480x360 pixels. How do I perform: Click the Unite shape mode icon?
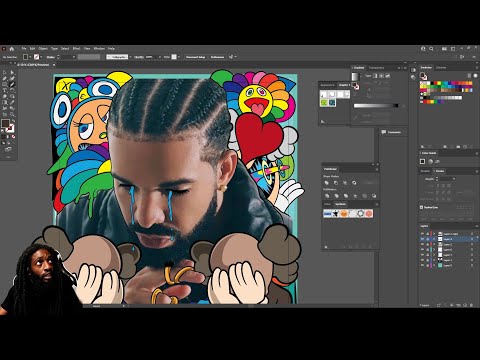pos(326,183)
